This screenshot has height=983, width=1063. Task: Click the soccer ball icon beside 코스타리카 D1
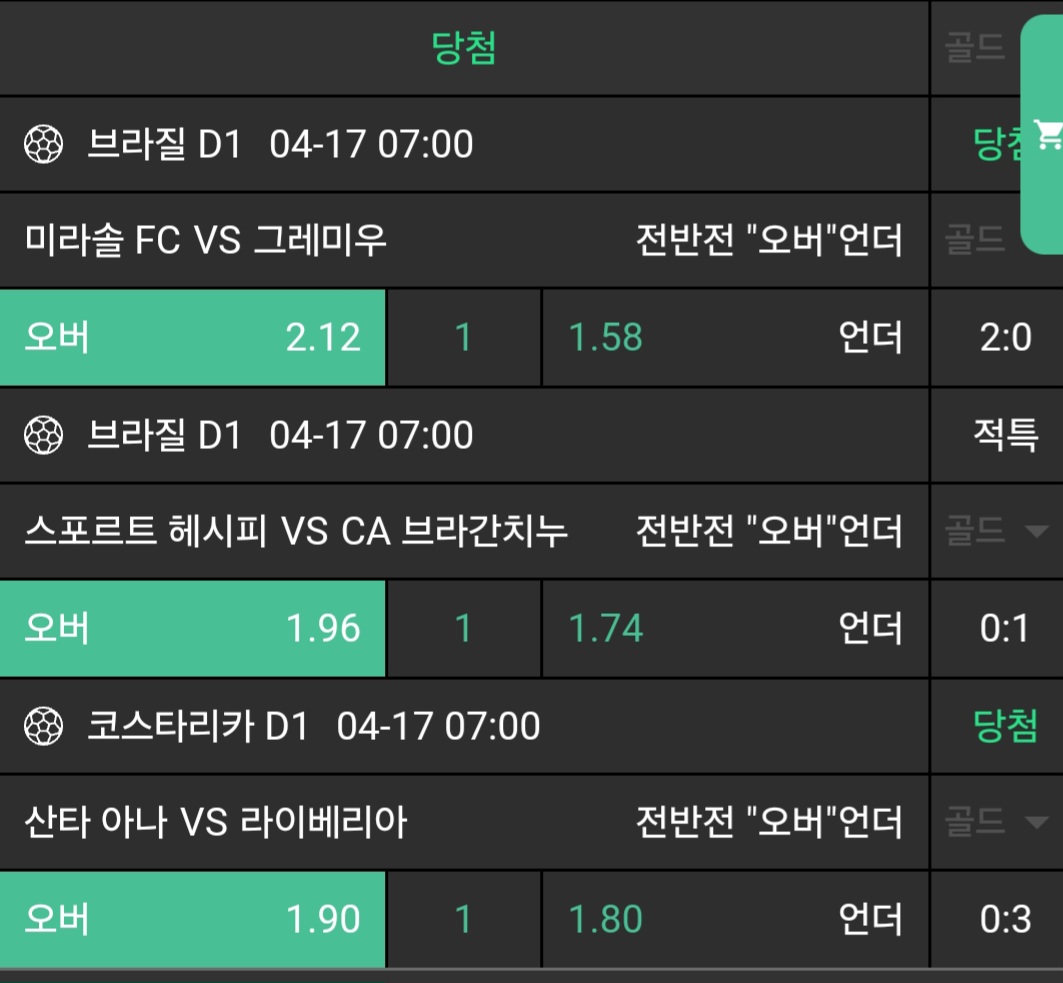[43, 727]
